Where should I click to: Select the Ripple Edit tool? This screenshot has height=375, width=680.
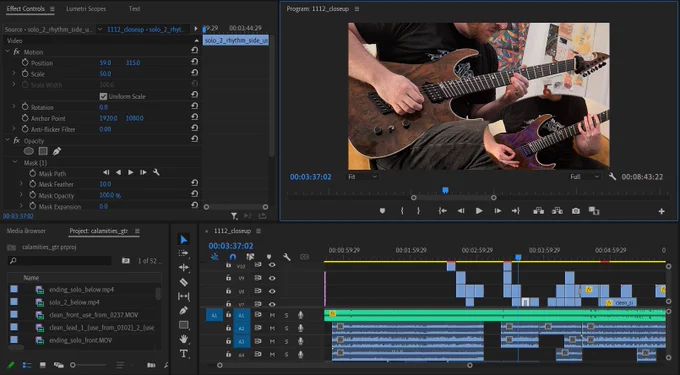coord(183,267)
